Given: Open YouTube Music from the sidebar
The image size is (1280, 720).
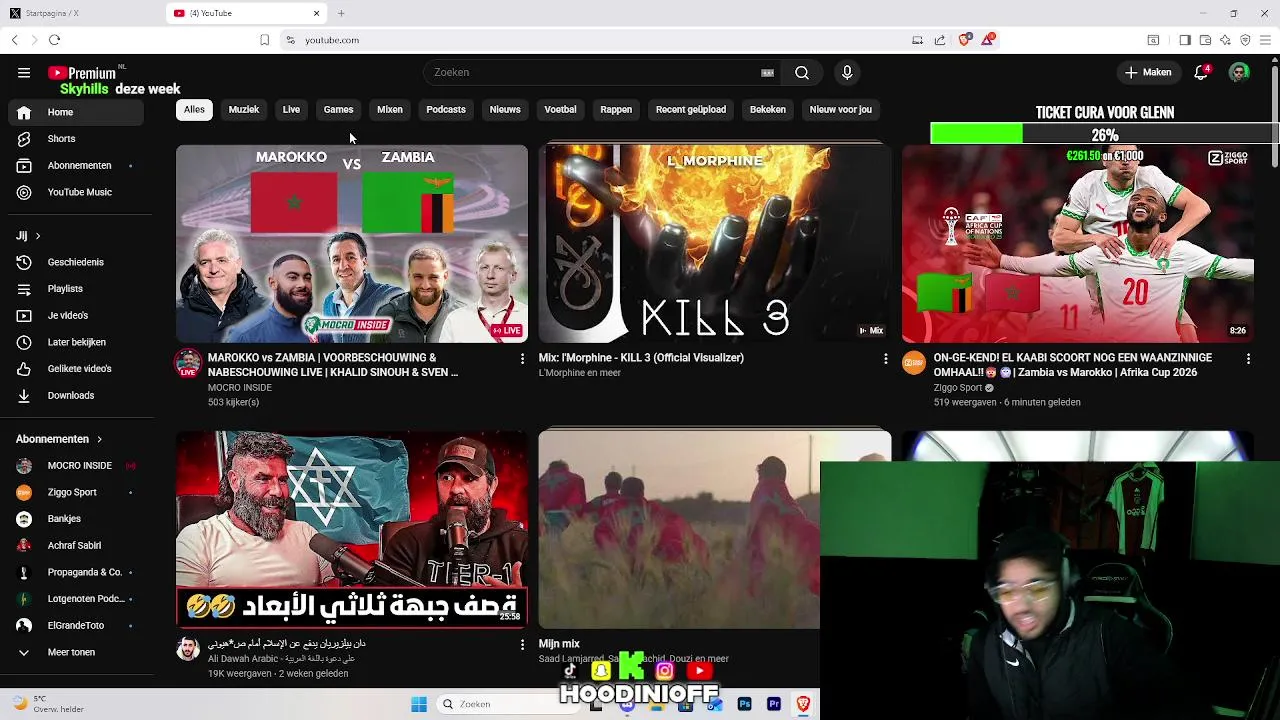Looking at the screenshot, I should (78, 192).
